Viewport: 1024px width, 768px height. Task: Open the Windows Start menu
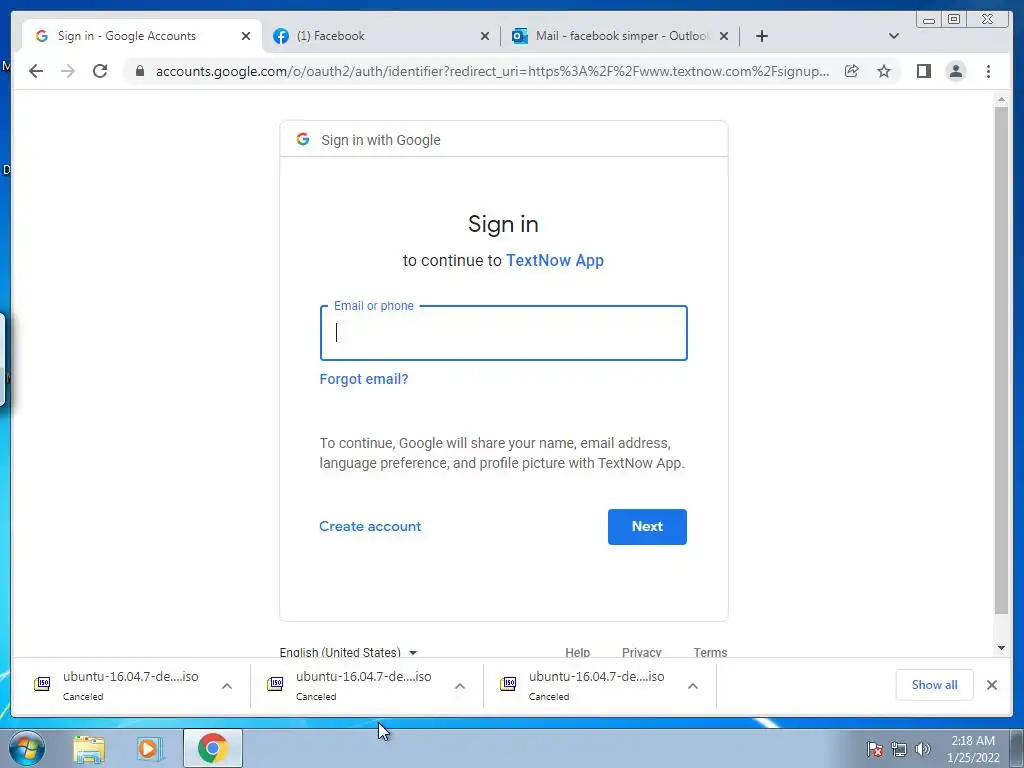click(26, 748)
